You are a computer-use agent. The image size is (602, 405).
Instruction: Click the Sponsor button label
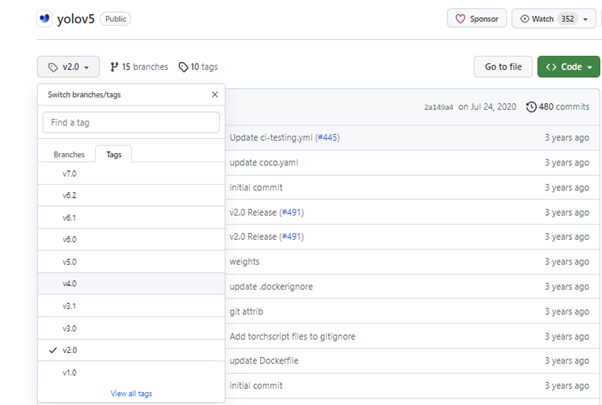[484, 19]
